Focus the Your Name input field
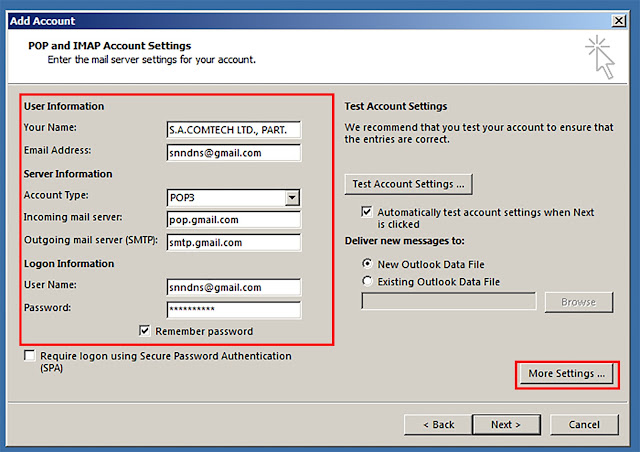Image resolution: width=640 pixels, height=452 pixels. pyautogui.click(x=233, y=130)
